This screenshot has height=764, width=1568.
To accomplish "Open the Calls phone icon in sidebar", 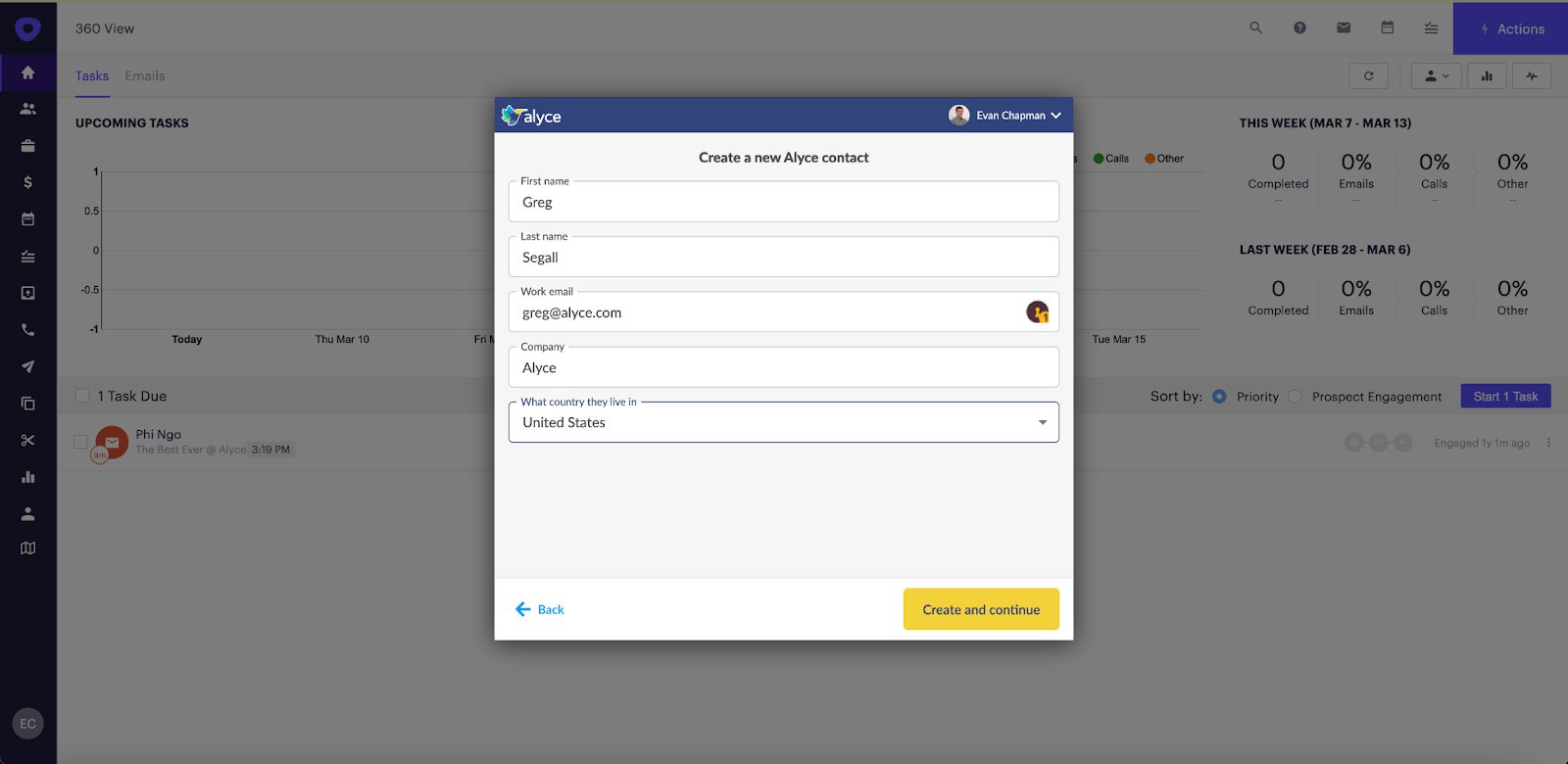I will point(27,330).
